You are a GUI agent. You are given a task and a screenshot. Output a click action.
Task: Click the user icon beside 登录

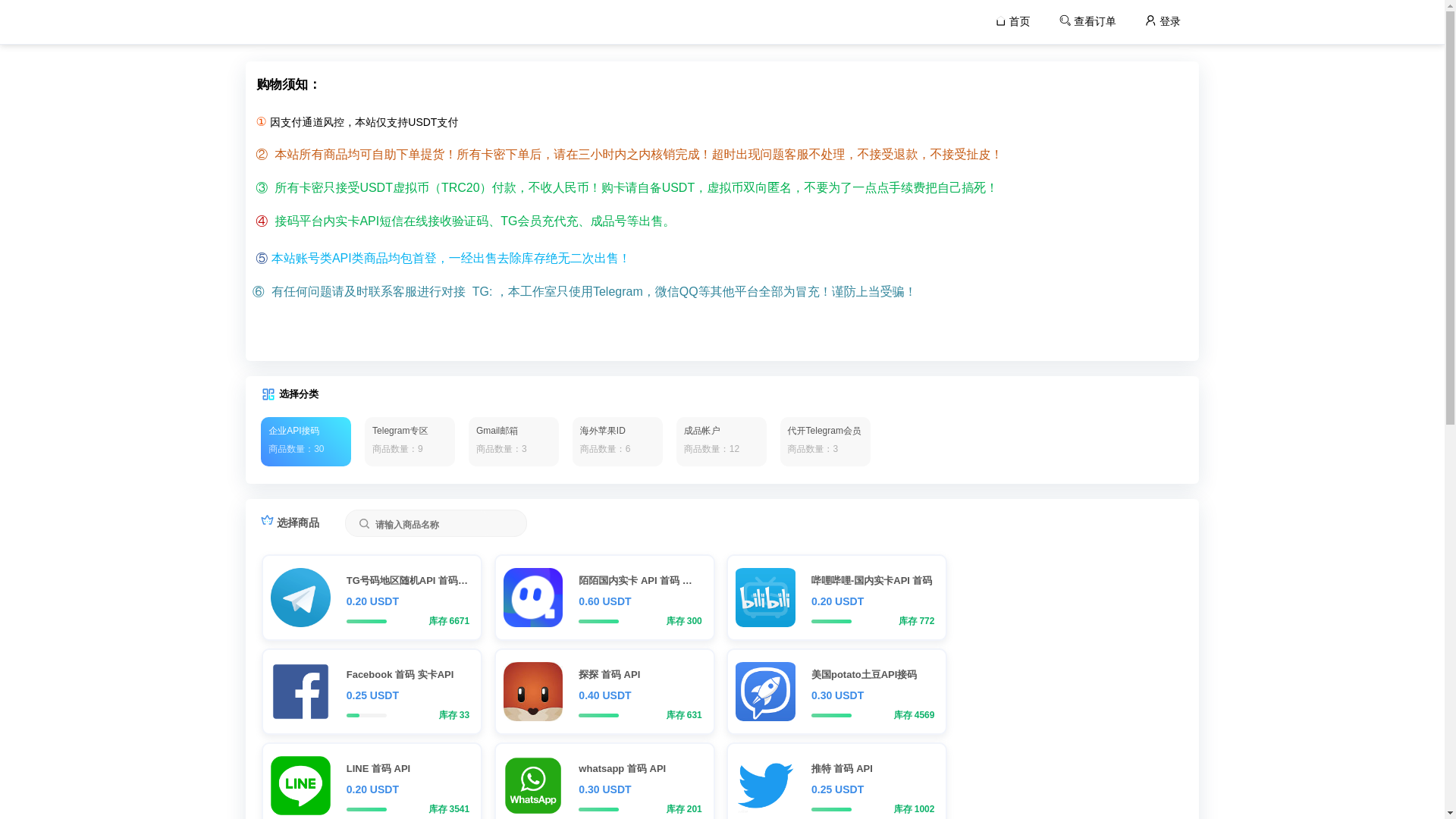[x=1150, y=20]
